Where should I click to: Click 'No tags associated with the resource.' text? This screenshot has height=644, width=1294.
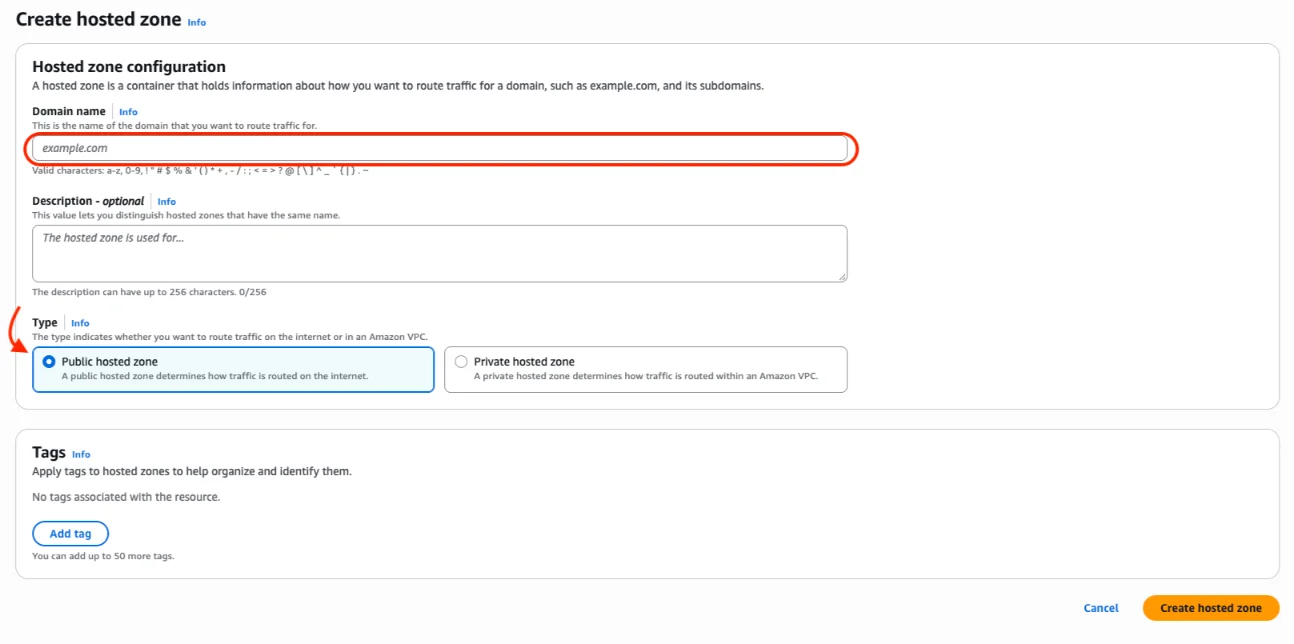point(126,497)
